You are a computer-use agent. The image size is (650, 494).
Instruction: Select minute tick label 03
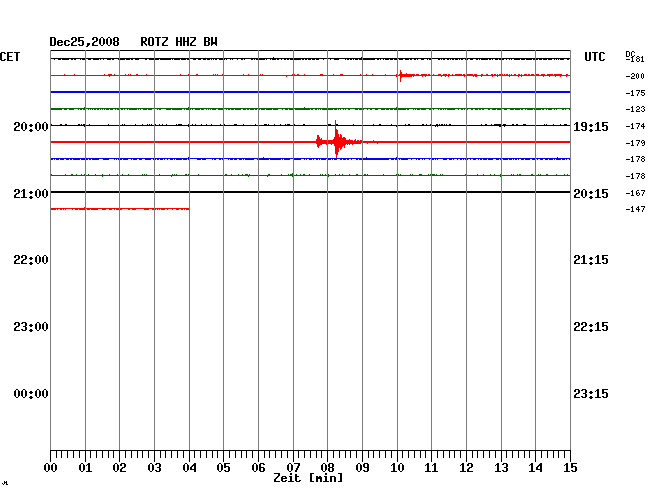click(x=154, y=468)
